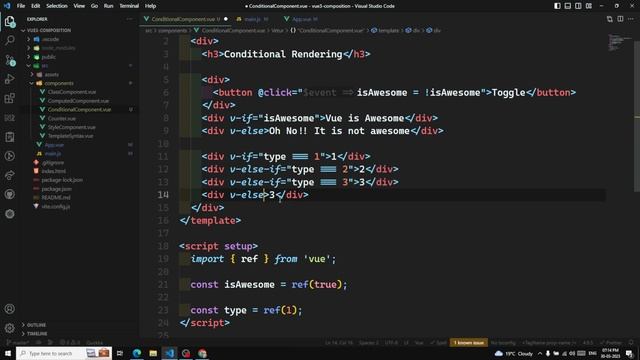
Task: Open the Manage gear icon
Action: [x=10, y=328]
